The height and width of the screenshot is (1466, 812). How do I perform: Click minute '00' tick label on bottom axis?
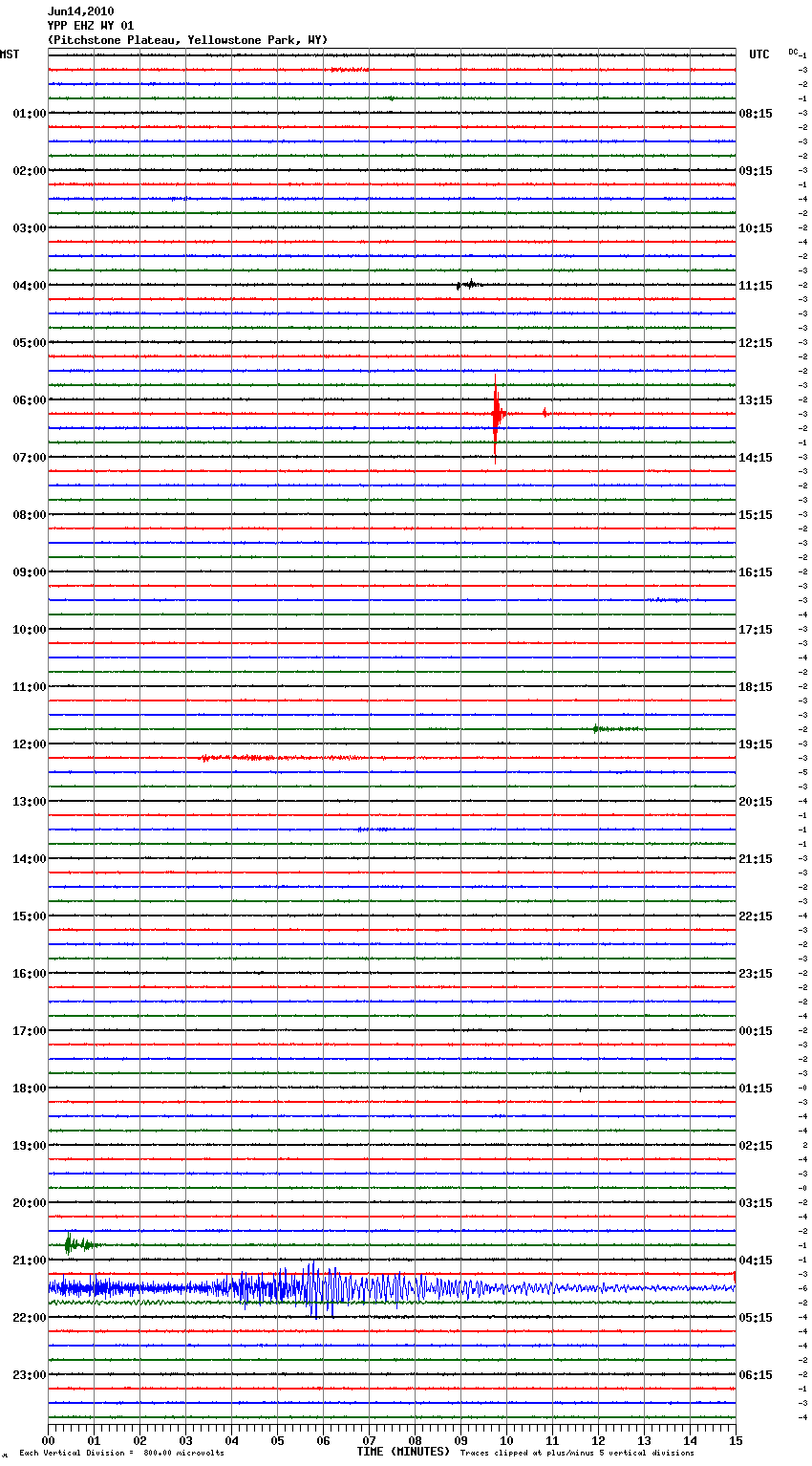click(48, 1440)
